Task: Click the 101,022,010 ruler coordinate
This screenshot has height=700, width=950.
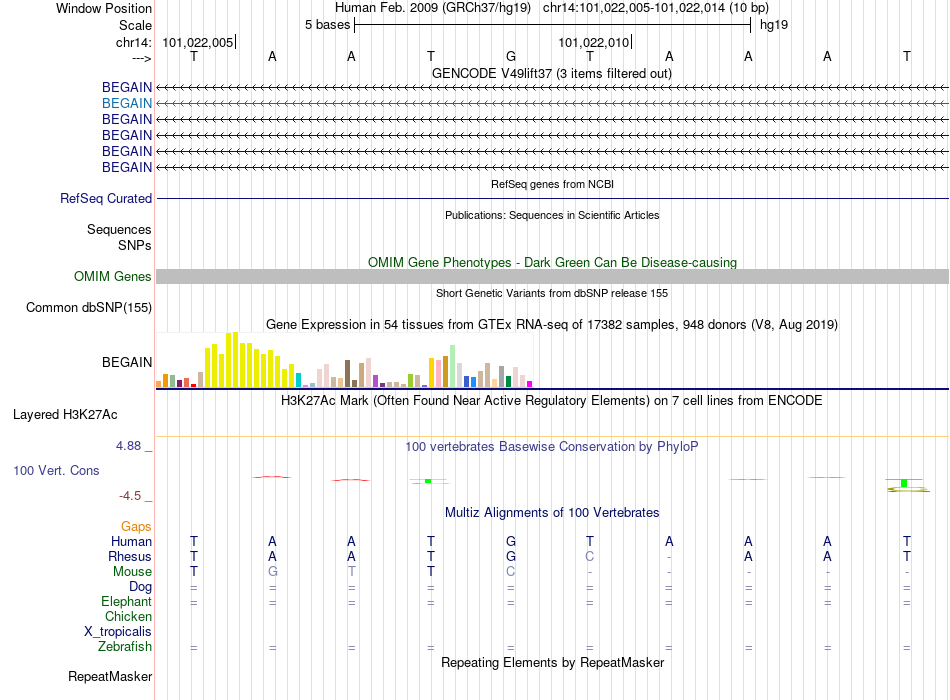Action: coord(594,42)
